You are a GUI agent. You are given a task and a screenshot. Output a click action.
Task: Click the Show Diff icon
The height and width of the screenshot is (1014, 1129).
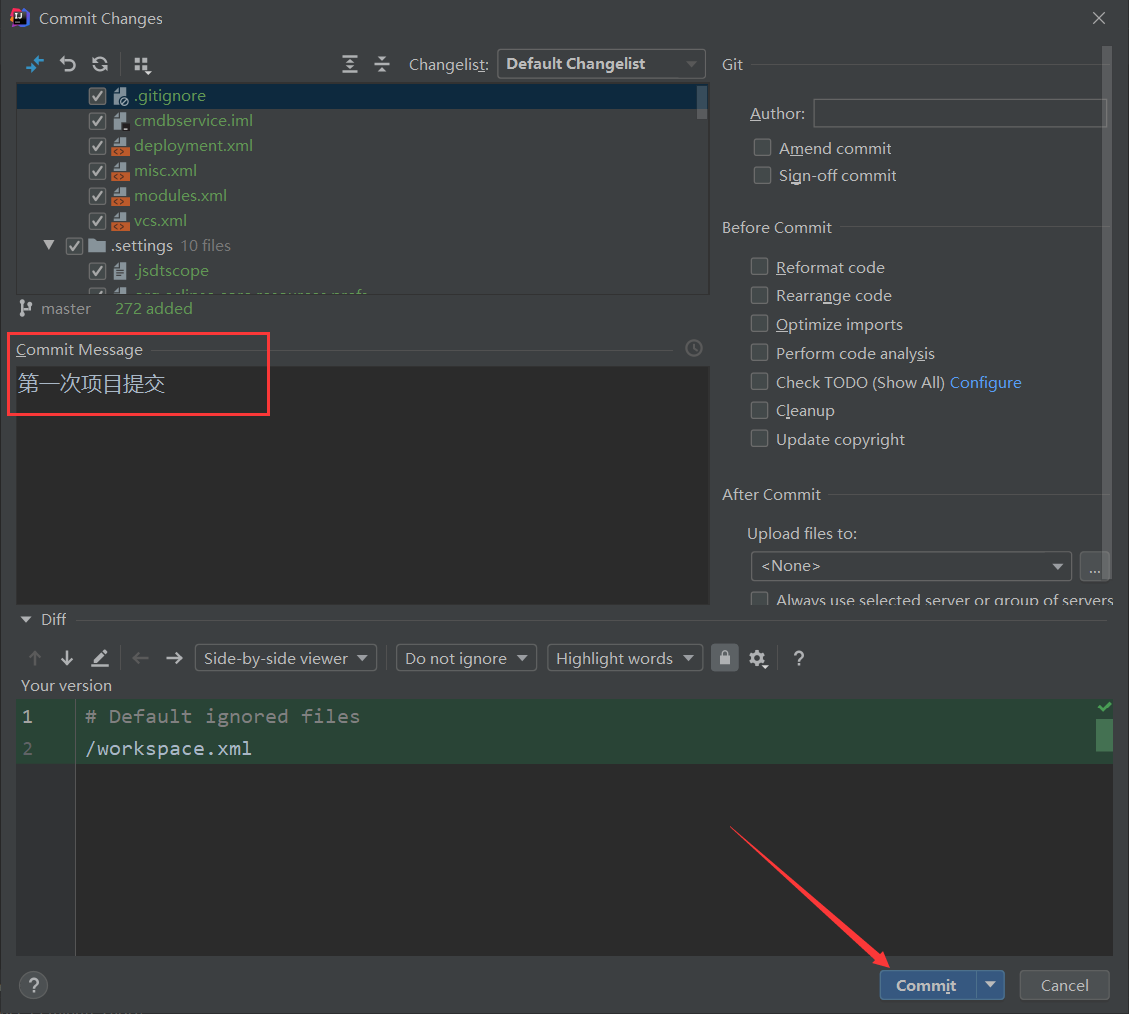(x=34, y=63)
